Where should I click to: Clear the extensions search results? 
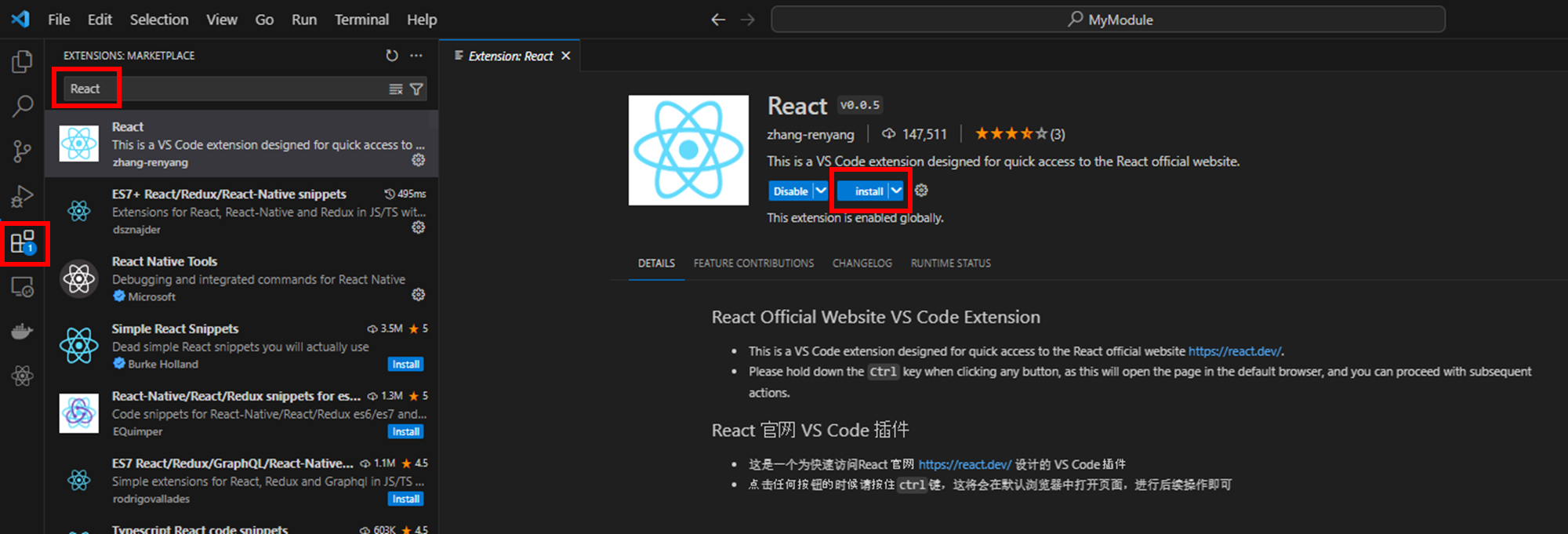click(x=396, y=89)
